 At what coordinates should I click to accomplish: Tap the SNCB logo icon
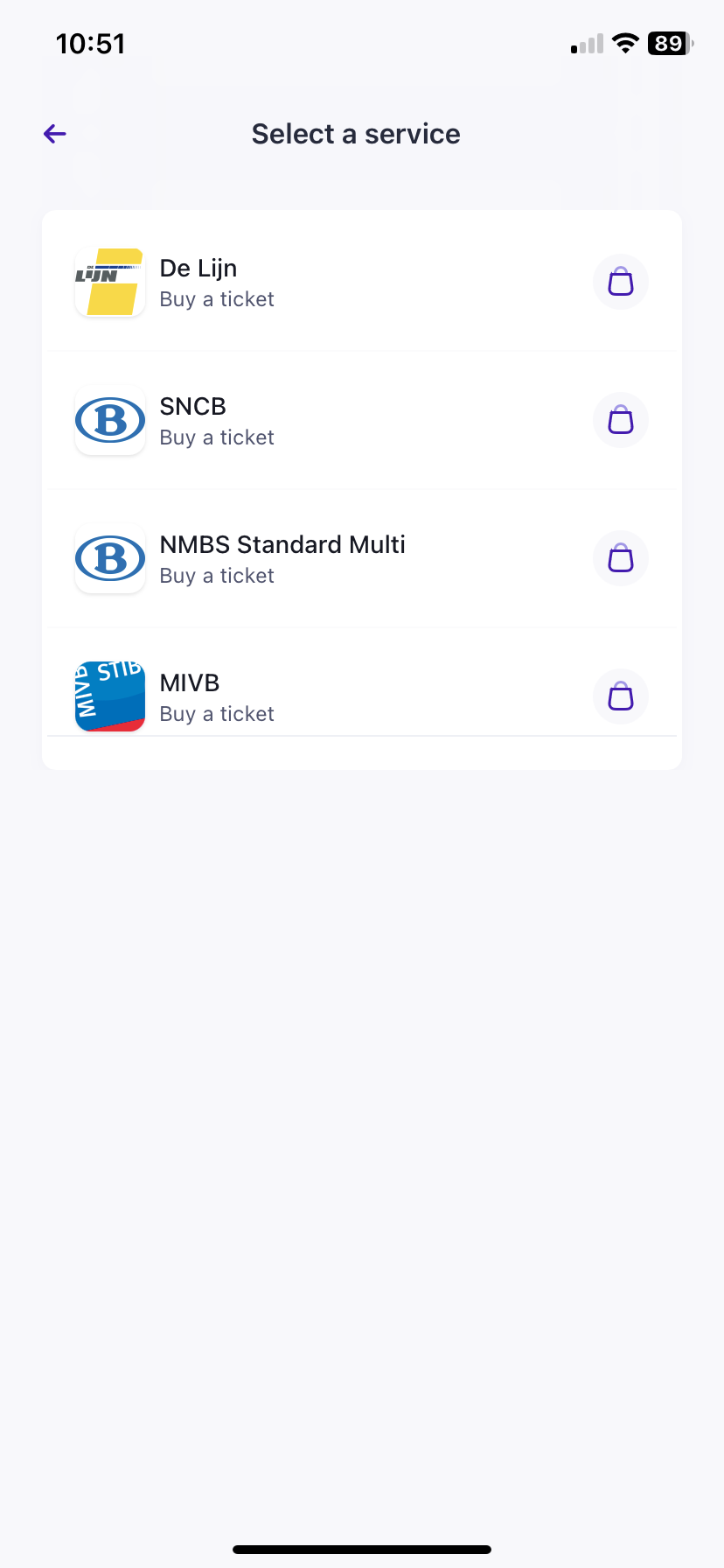click(x=110, y=420)
